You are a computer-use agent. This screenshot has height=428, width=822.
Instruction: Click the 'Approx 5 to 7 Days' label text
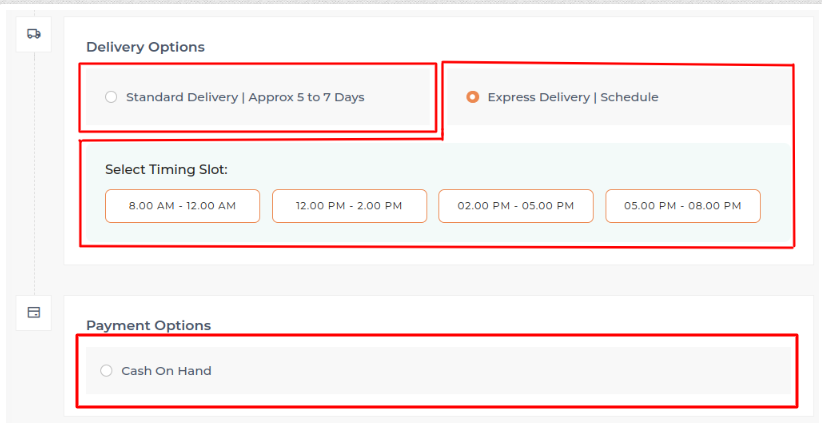coord(306,97)
